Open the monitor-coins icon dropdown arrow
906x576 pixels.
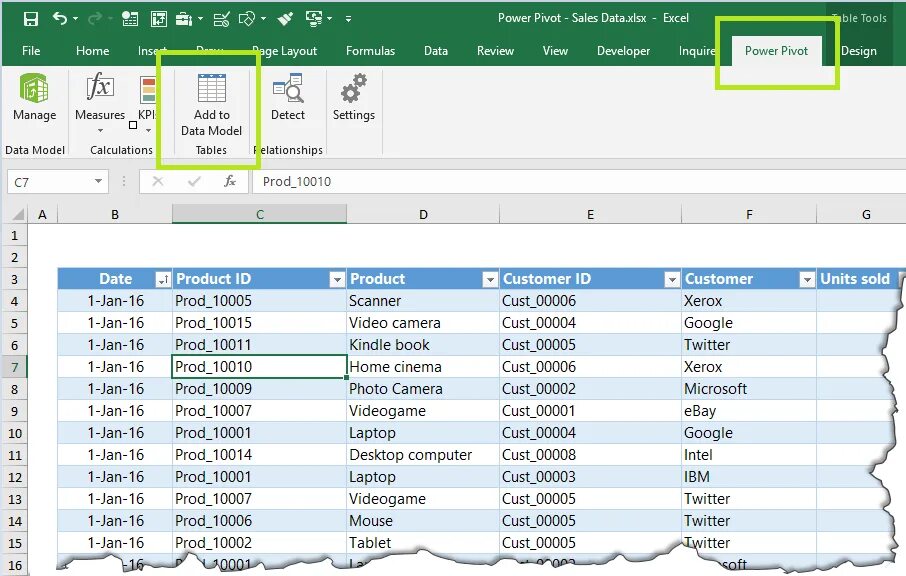coord(329,18)
